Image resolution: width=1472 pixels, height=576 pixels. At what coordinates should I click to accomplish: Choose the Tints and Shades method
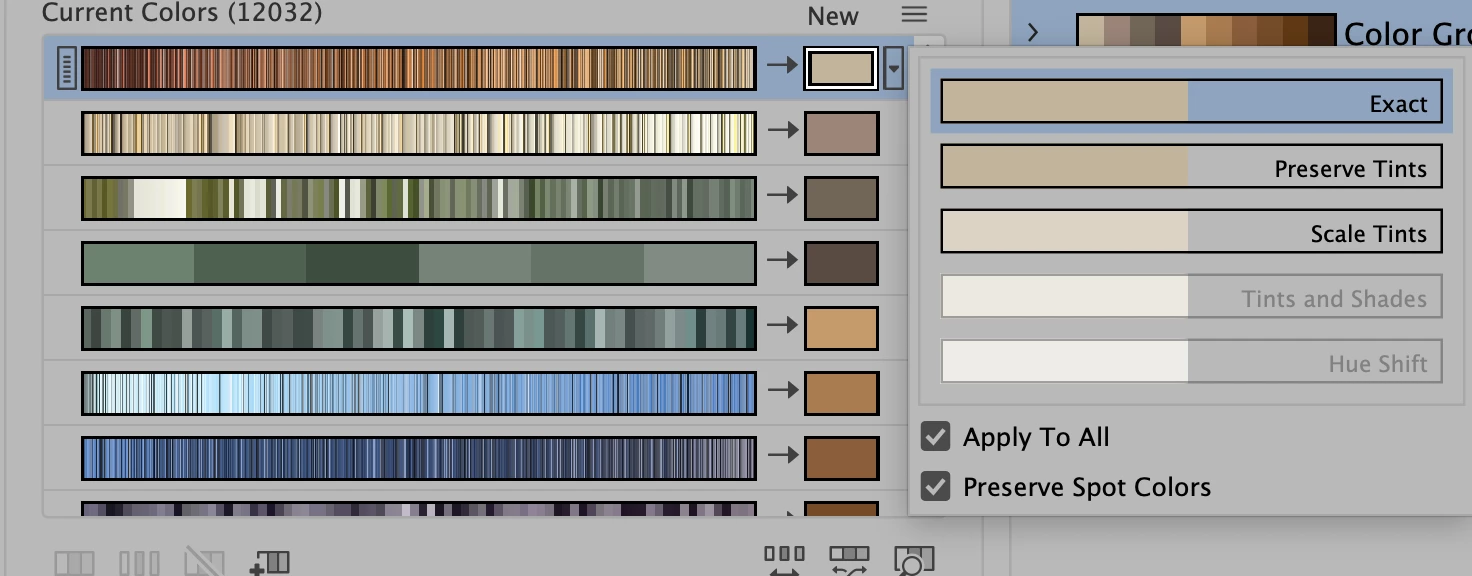tap(1191, 297)
